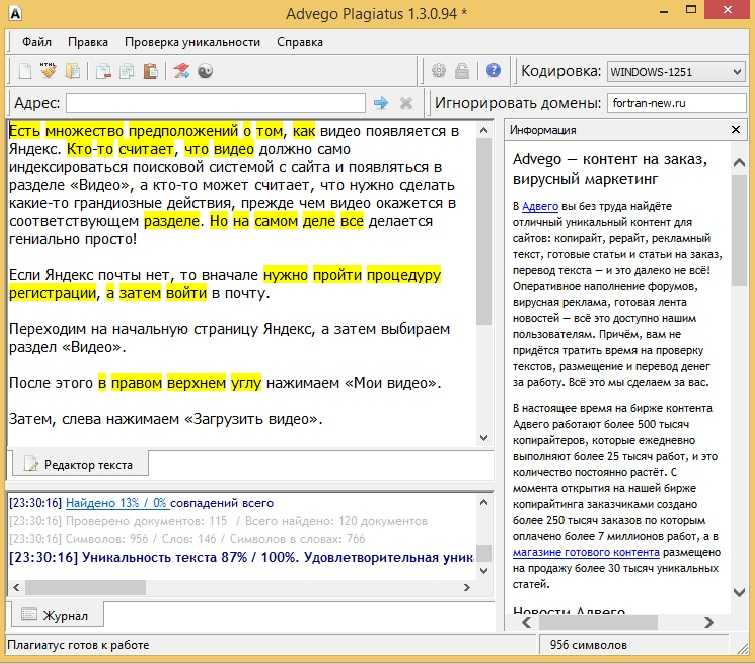Click highlighted word регистрации in editor

[52, 293]
